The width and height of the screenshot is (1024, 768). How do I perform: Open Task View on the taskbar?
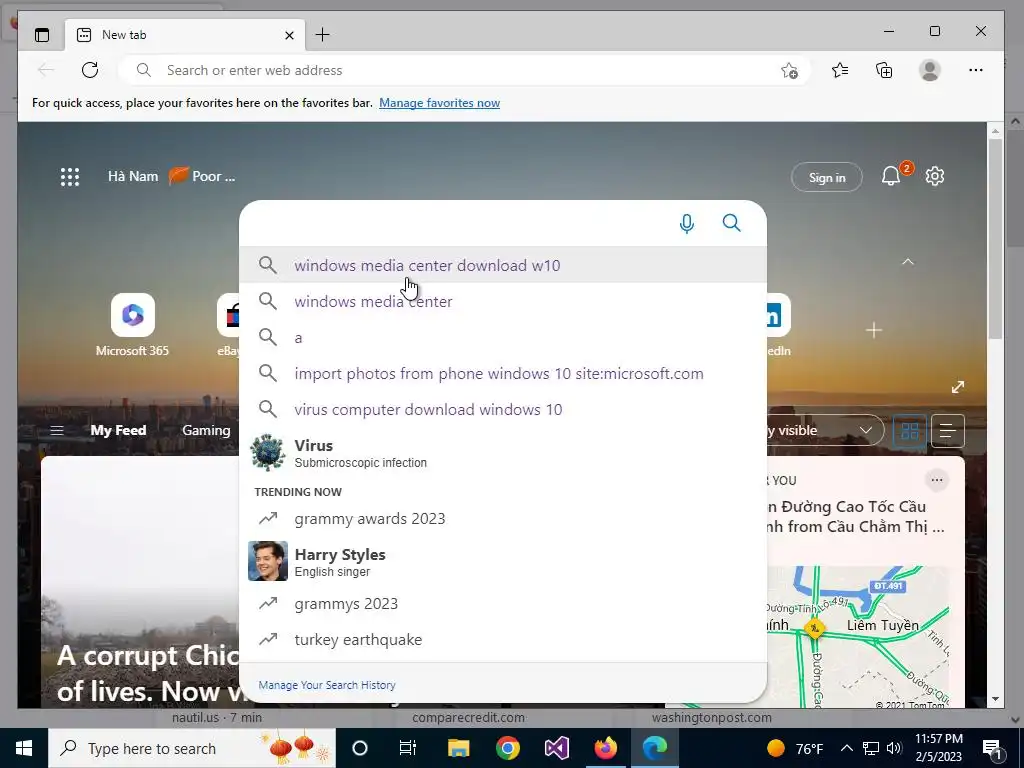408,748
